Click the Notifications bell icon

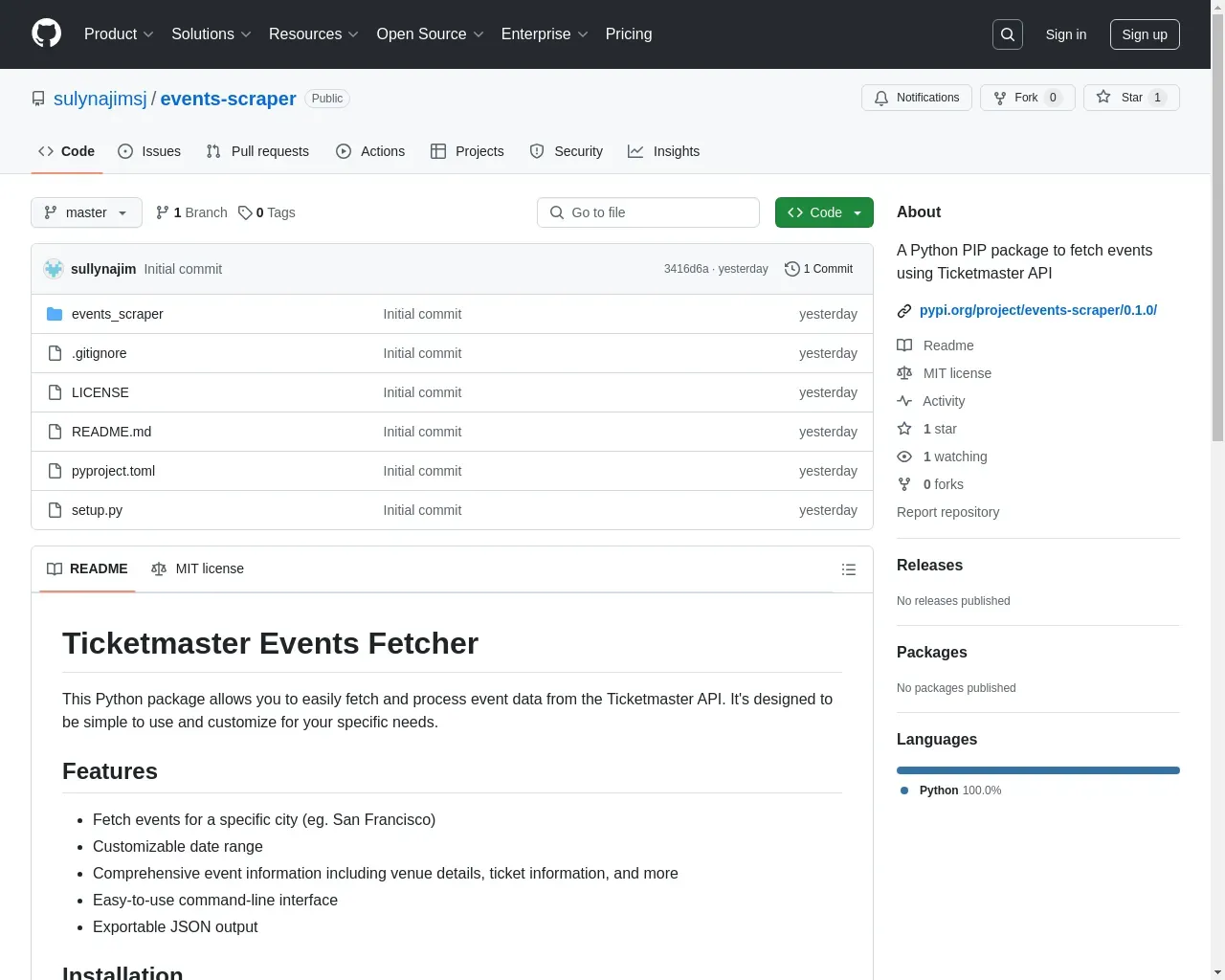point(881,98)
